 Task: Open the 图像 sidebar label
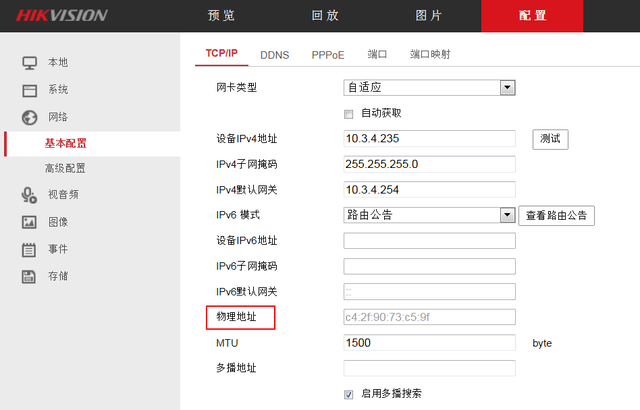click(58, 222)
